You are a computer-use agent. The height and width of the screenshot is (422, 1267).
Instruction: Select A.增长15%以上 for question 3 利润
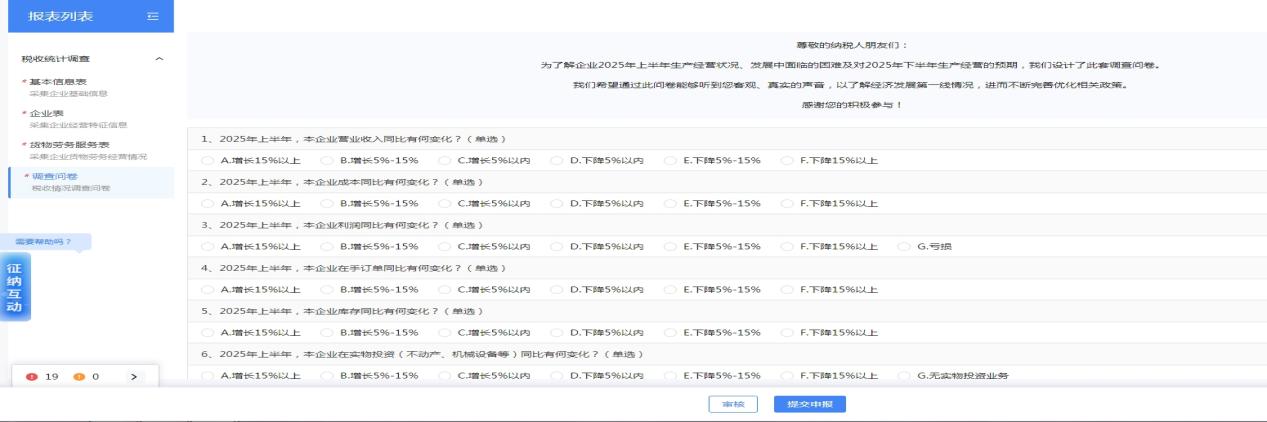tap(206, 246)
